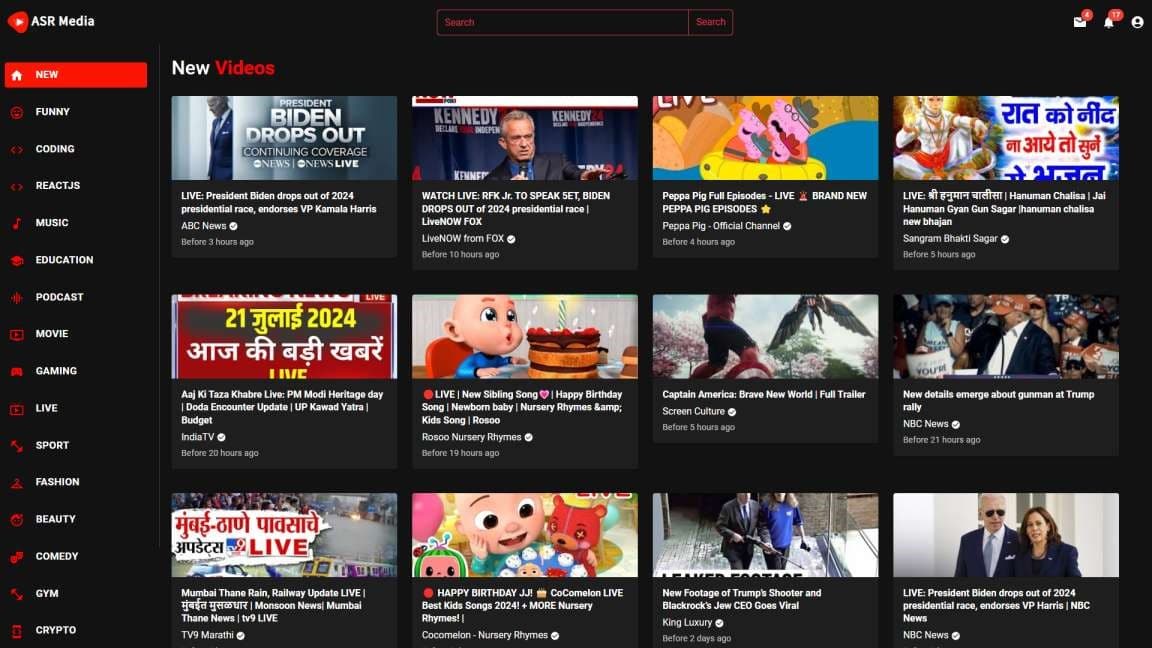Click the smiley icon beside FUNNY
Viewport: 1152px width, 648px height.
[17, 112]
